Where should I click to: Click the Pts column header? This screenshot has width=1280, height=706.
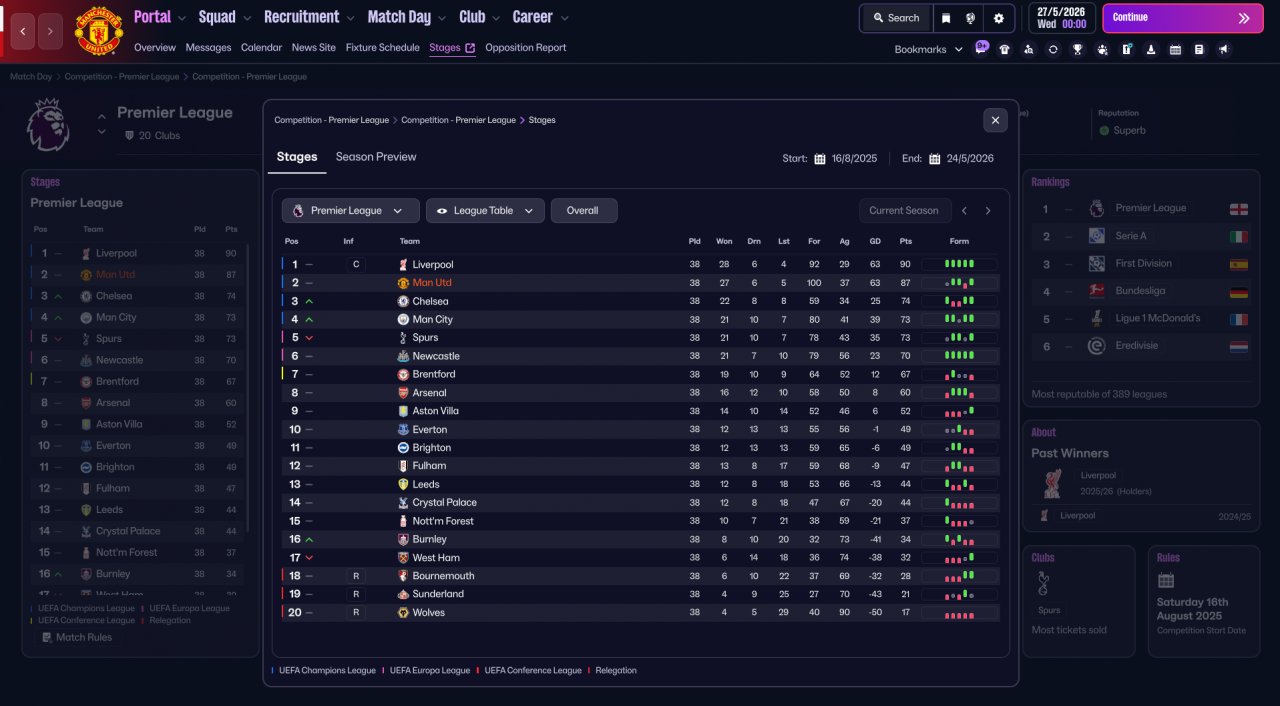(906, 241)
